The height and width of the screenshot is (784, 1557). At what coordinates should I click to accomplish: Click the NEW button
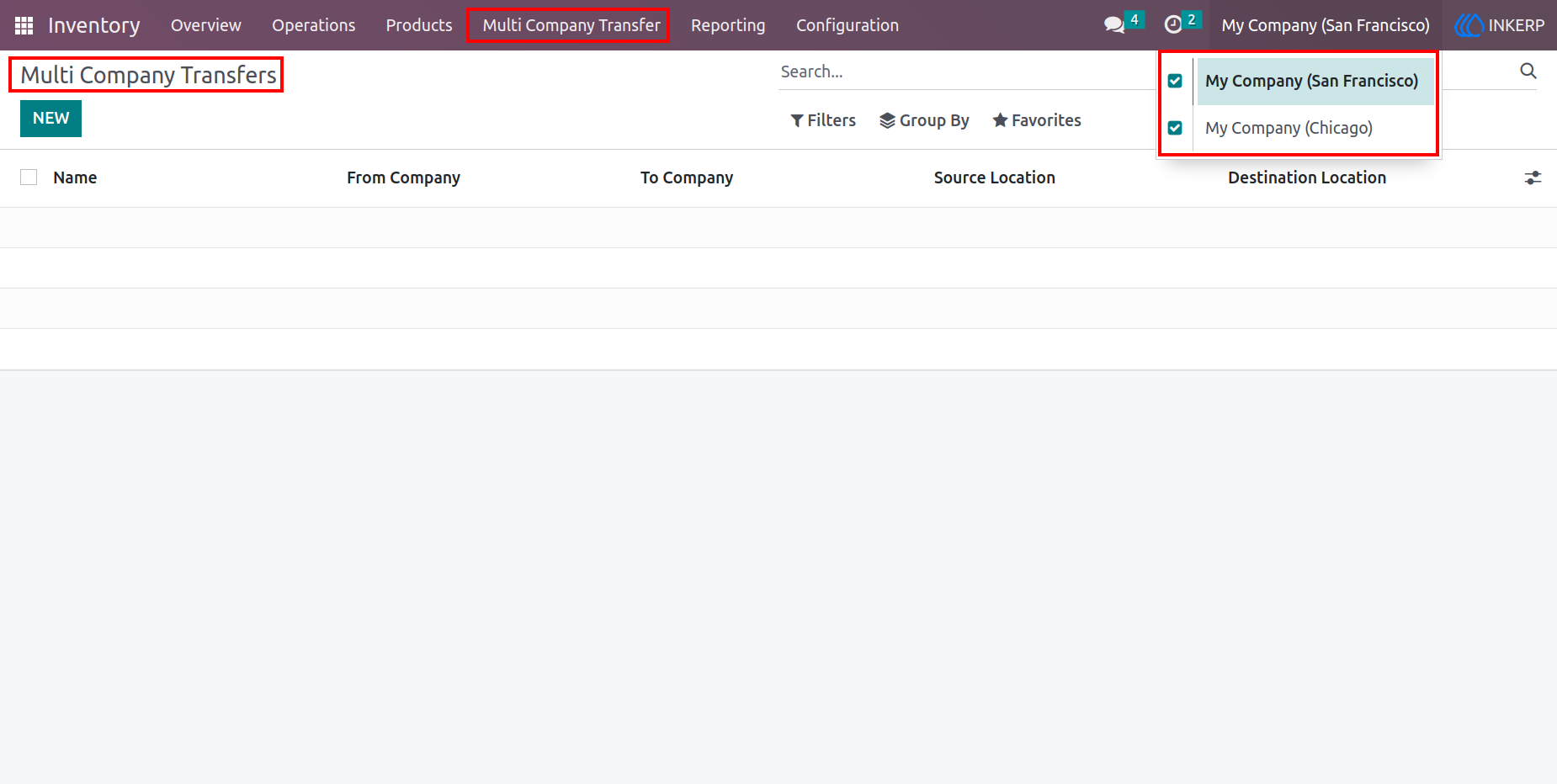point(50,119)
